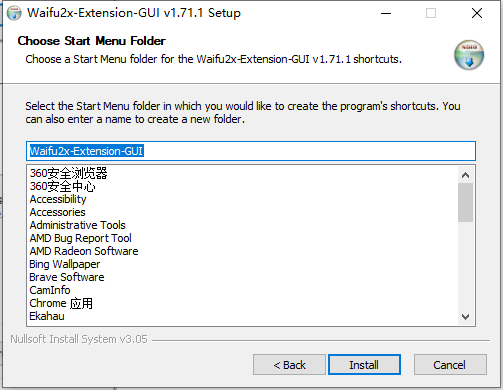Screen dimensions: 503x390
Task: Cancel the setup
Action: tap(450, 365)
